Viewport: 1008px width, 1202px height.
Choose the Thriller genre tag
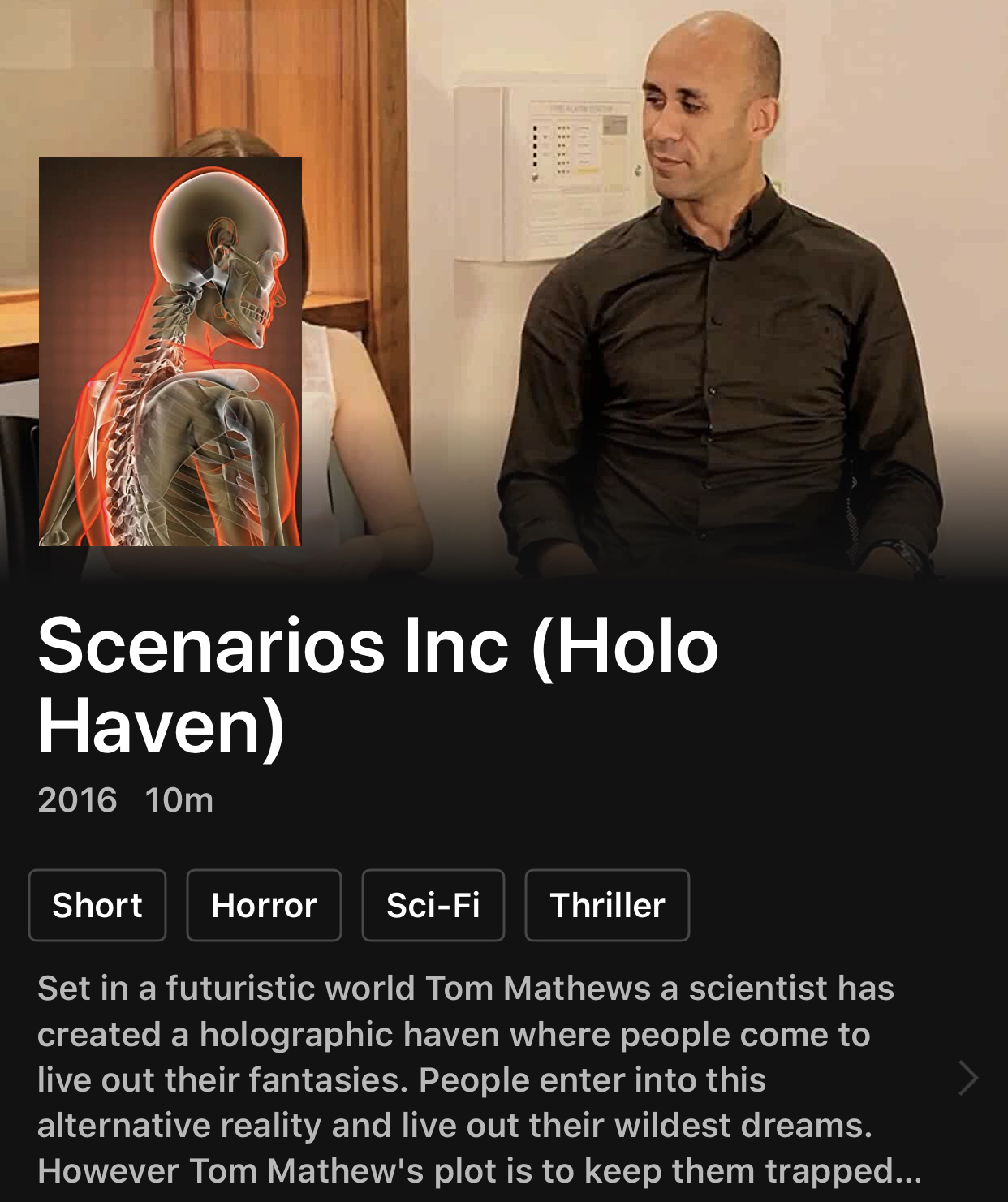607,905
